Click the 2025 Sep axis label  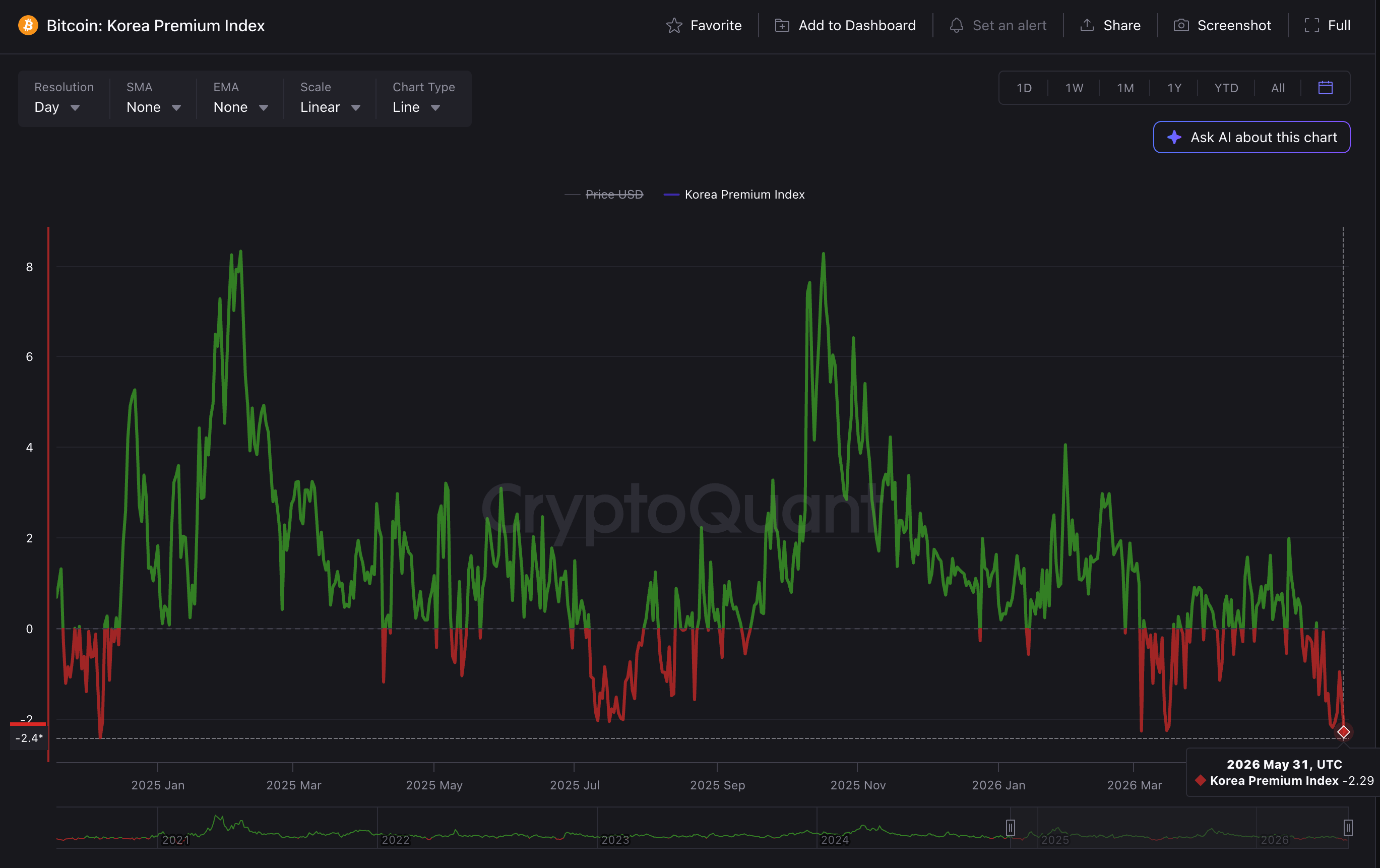(x=717, y=785)
